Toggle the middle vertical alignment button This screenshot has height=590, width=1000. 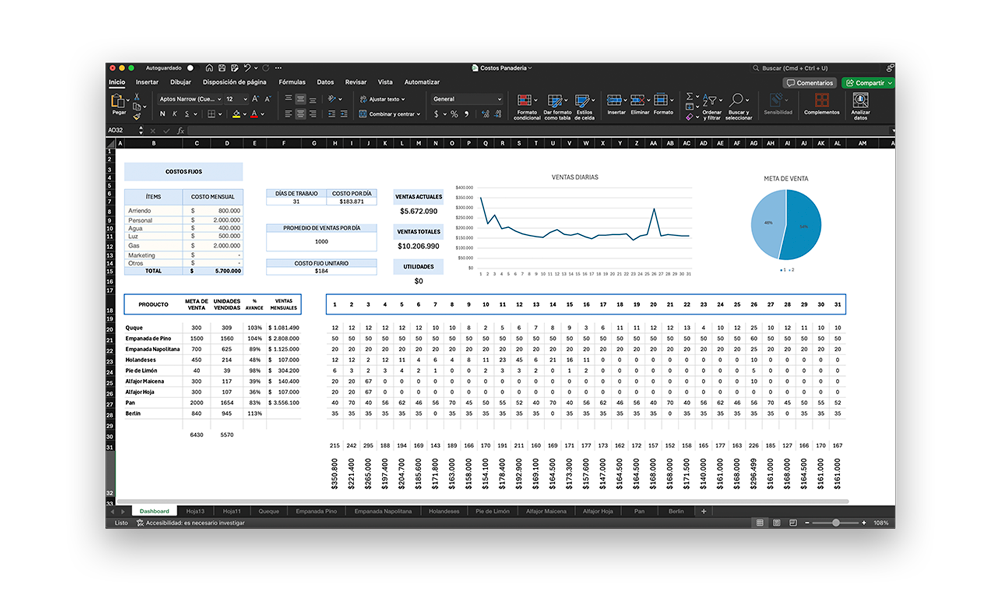point(300,99)
